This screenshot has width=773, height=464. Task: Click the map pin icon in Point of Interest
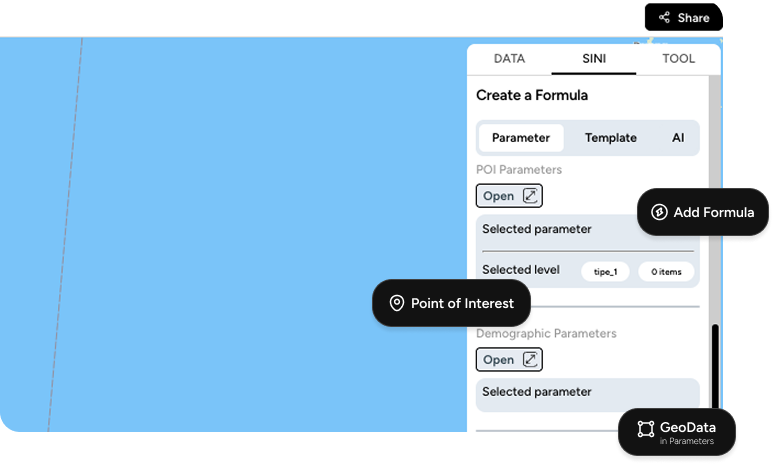(397, 303)
